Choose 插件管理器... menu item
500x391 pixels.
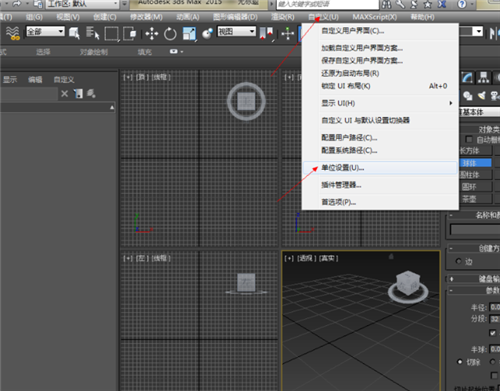pyautogui.click(x=380, y=185)
